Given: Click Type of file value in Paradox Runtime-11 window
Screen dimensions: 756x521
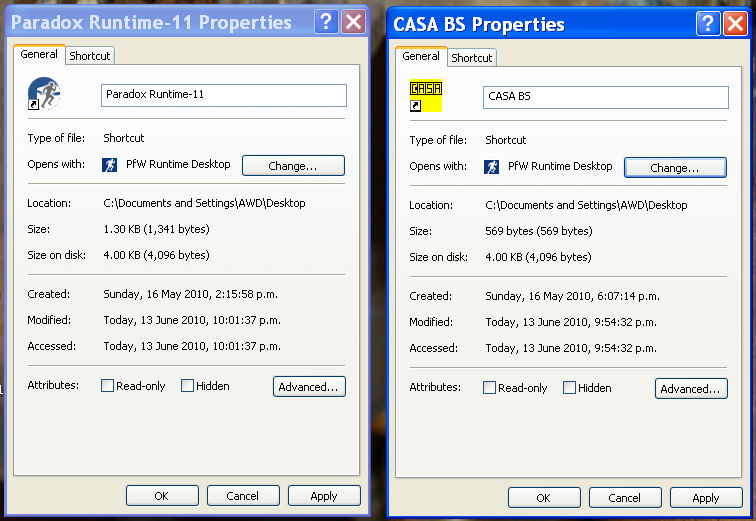Looking at the screenshot, I should pyautogui.click(x=123, y=138).
